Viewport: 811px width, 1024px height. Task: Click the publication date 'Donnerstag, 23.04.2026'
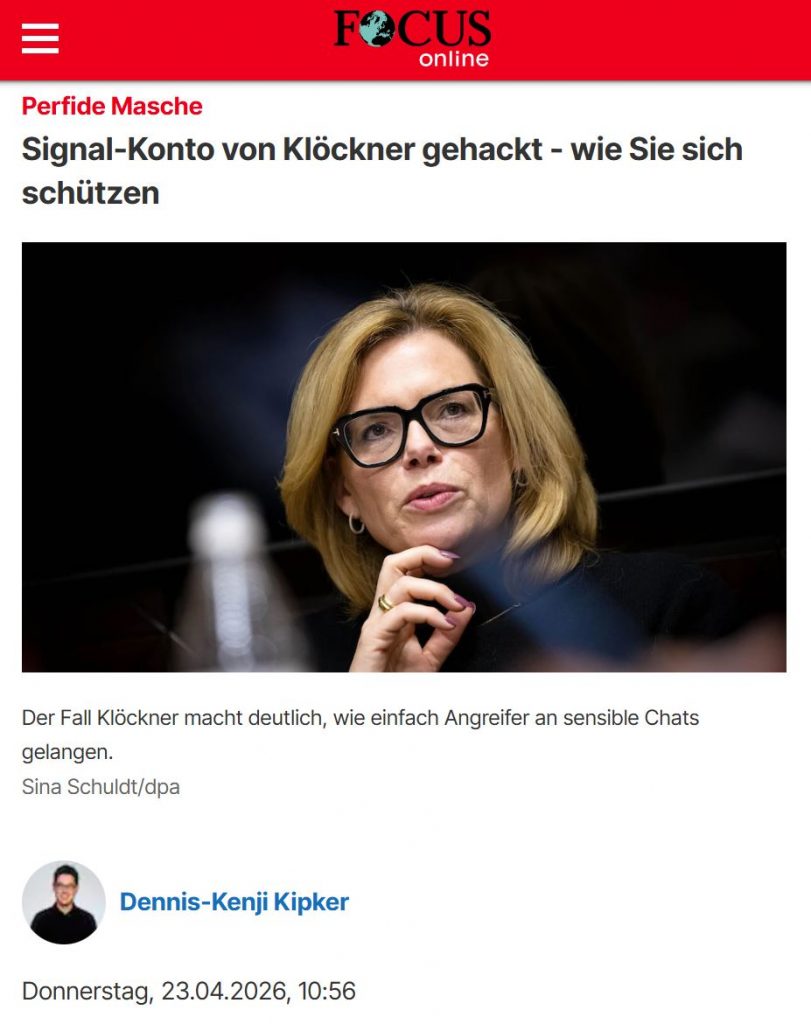point(155,991)
